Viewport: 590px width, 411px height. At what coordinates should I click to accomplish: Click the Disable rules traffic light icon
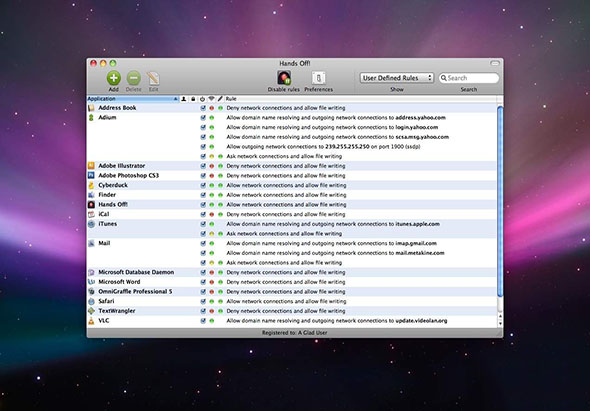284,78
